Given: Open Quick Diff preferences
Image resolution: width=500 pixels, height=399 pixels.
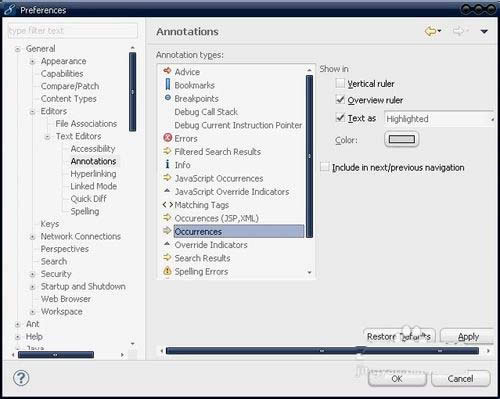Looking at the screenshot, I should point(88,199).
